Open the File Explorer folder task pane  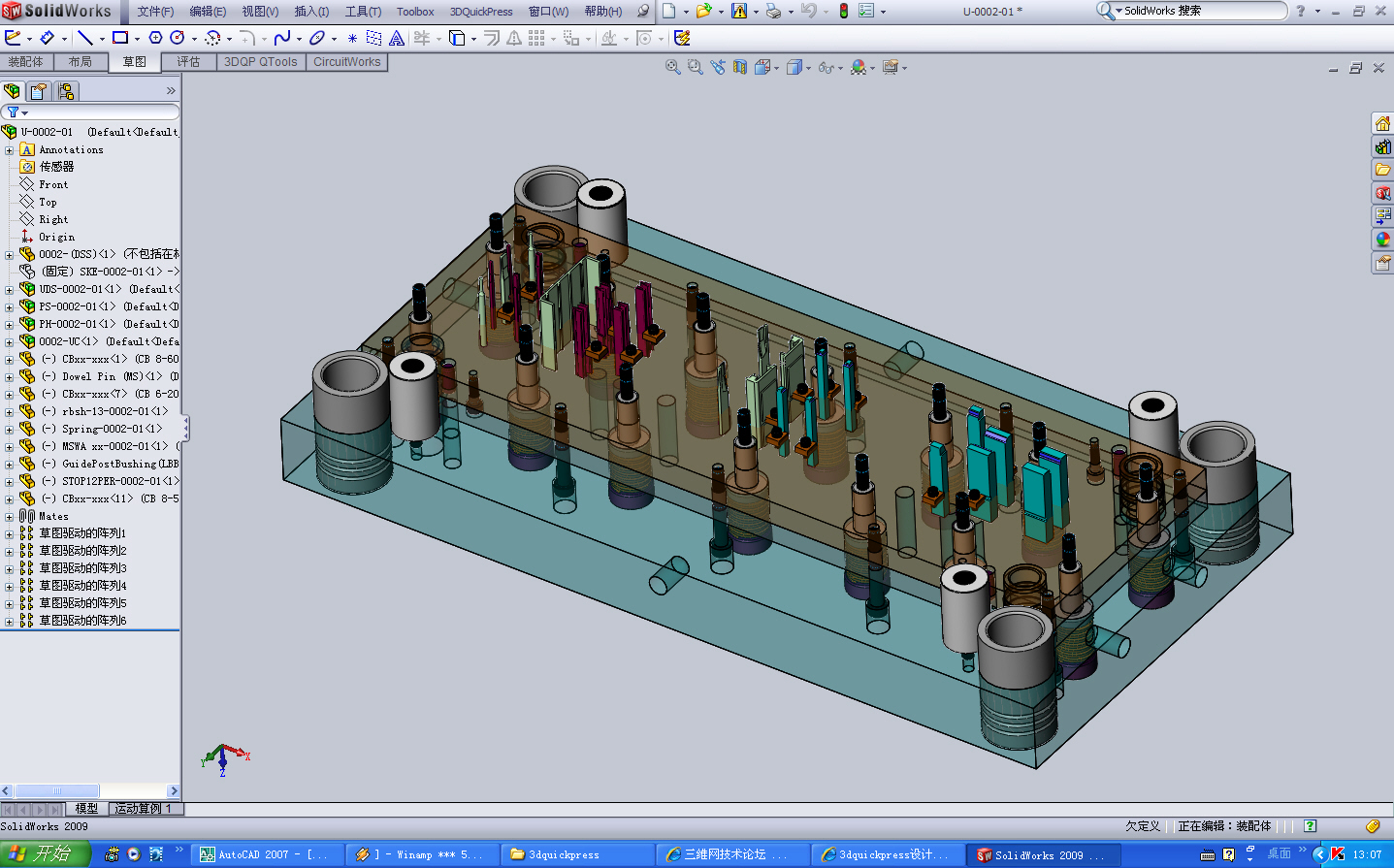[x=1382, y=170]
